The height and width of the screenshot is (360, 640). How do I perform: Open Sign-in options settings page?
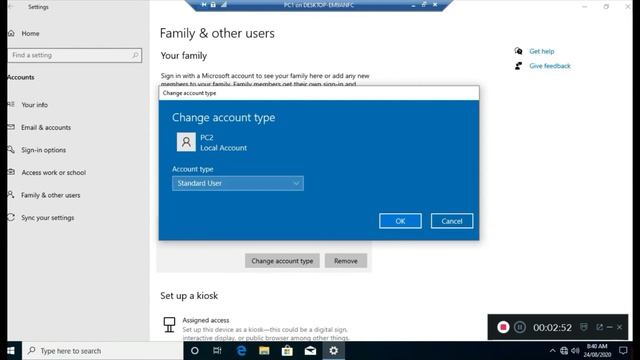43,150
